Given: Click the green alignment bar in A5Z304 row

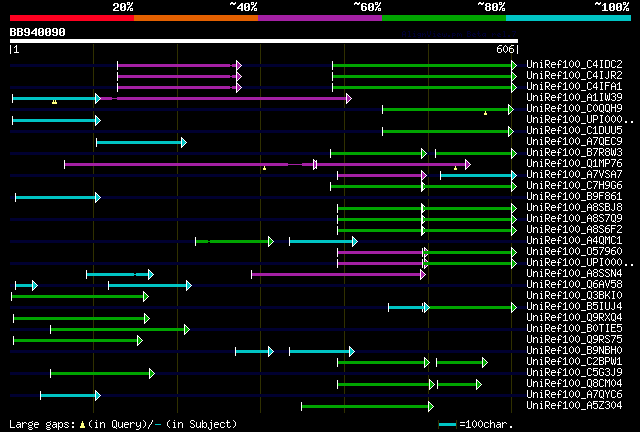Looking at the screenshot, I should tap(367, 406).
